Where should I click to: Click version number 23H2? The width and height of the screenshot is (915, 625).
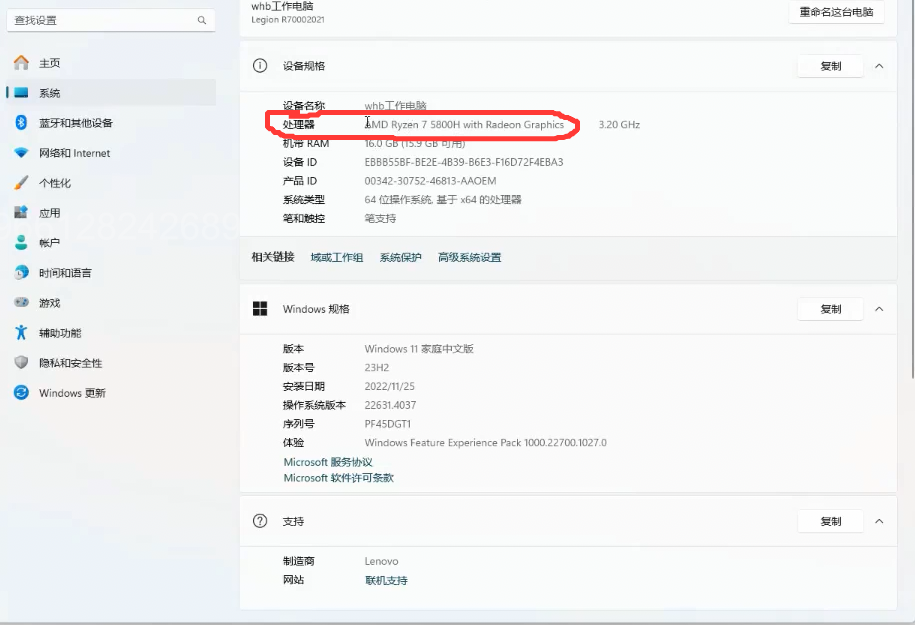377,368
